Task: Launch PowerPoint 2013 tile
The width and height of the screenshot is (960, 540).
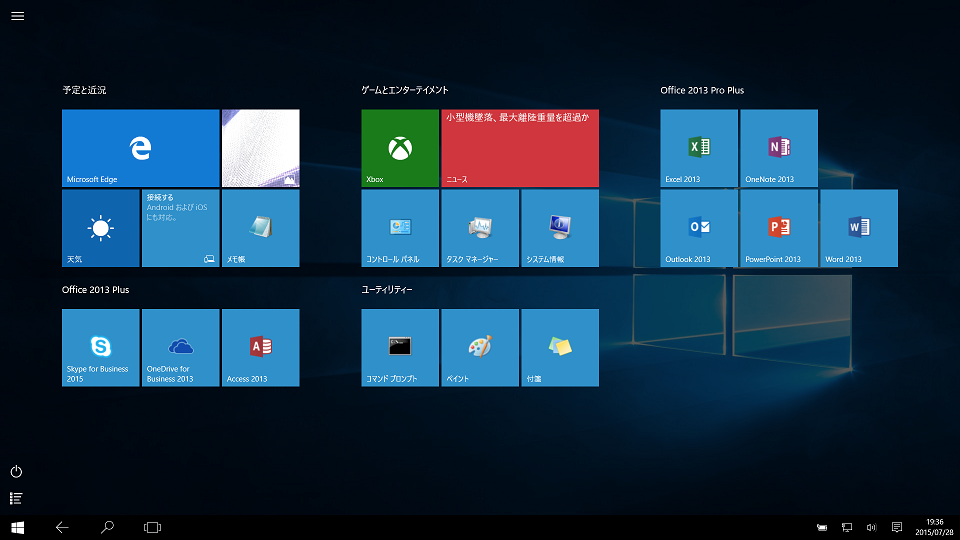Action: (x=779, y=228)
